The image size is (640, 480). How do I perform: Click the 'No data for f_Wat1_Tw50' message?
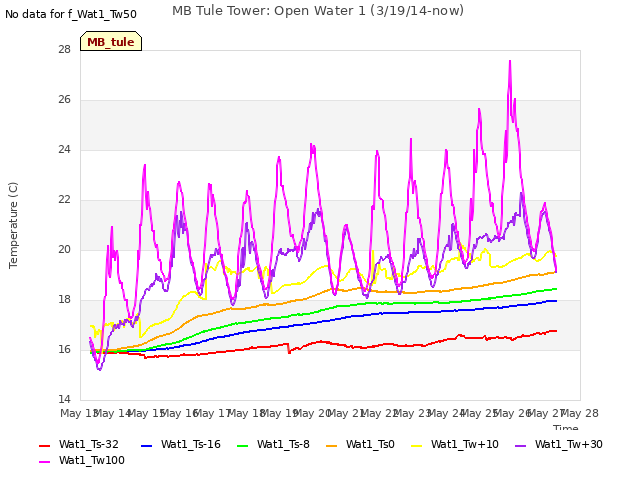click(x=71, y=14)
